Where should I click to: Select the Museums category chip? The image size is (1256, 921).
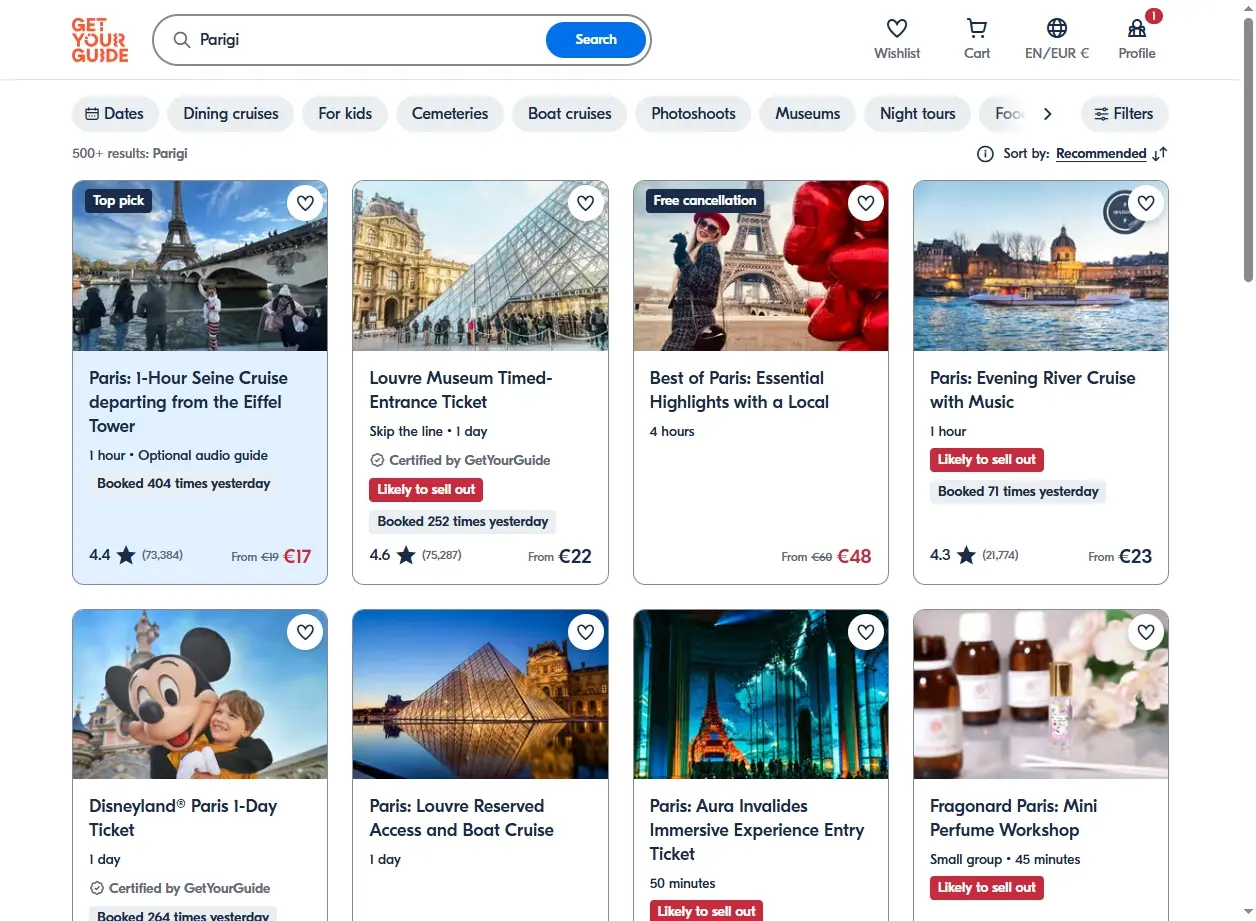(x=807, y=114)
